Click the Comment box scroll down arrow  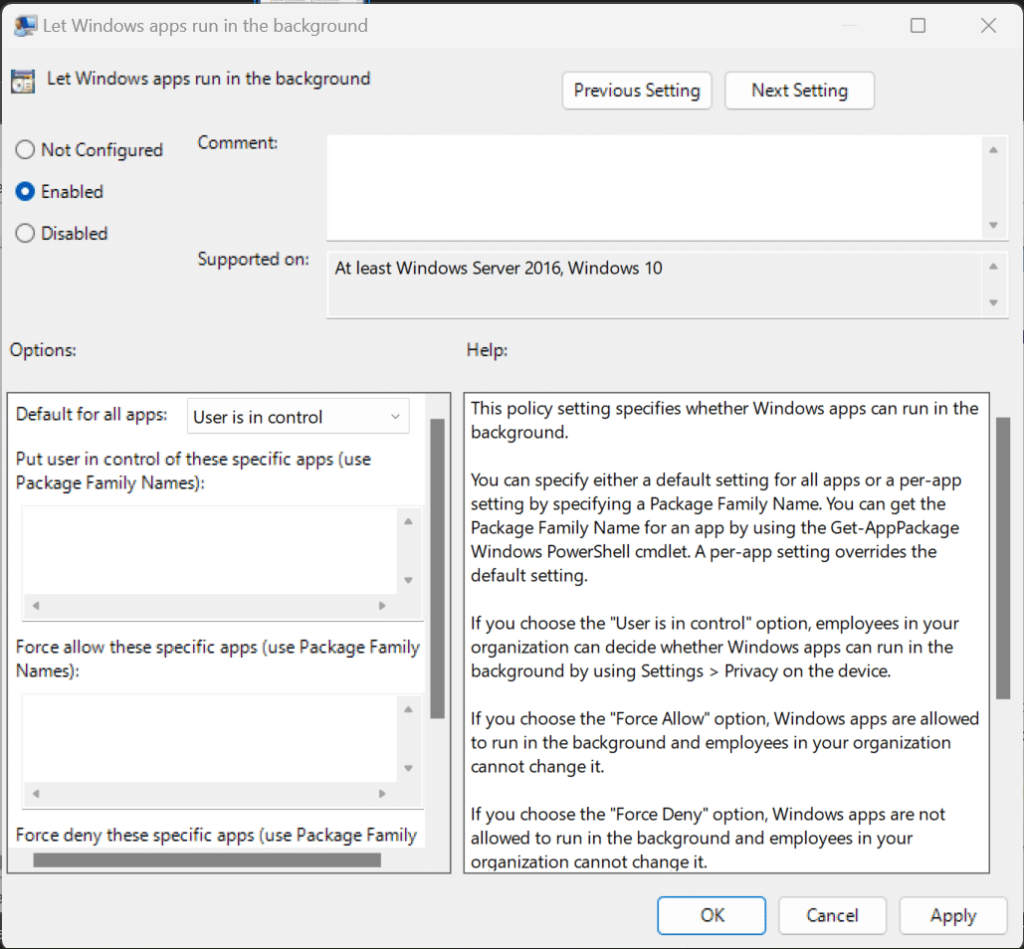(x=993, y=225)
